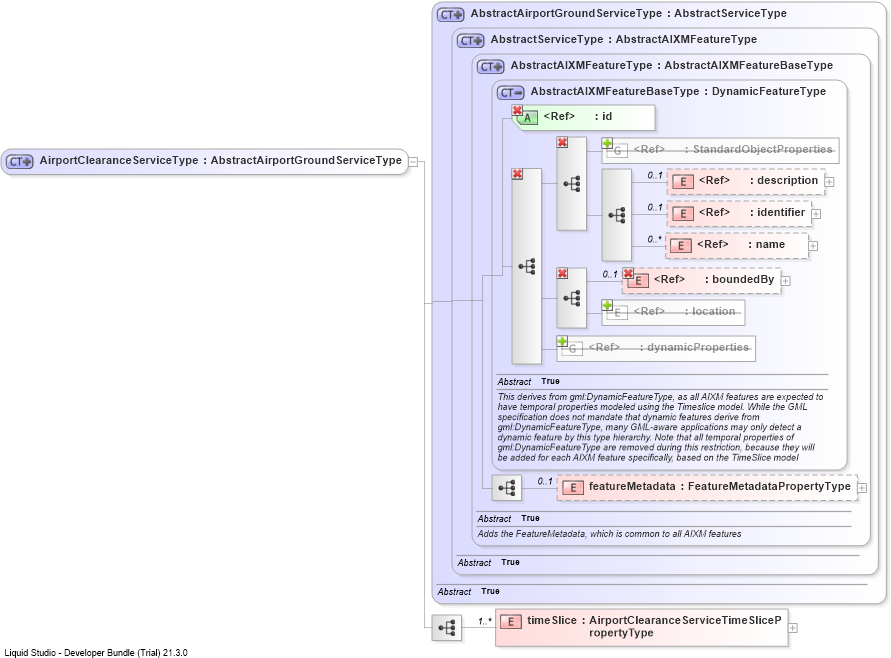Click the green plus on dynamicProperties group
The width and height of the screenshot is (891, 658).
(562, 341)
